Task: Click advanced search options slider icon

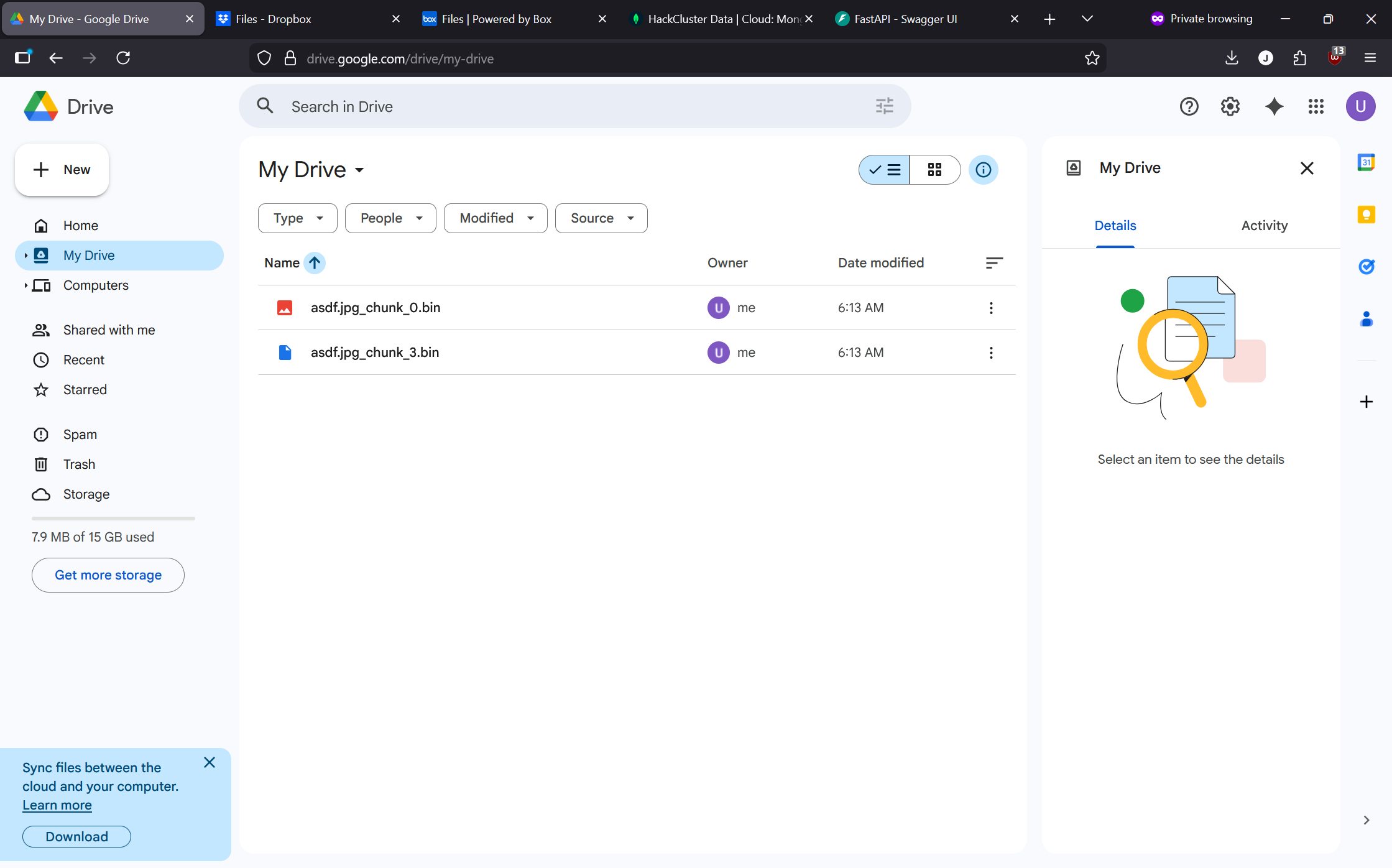Action: [x=884, y=106]
